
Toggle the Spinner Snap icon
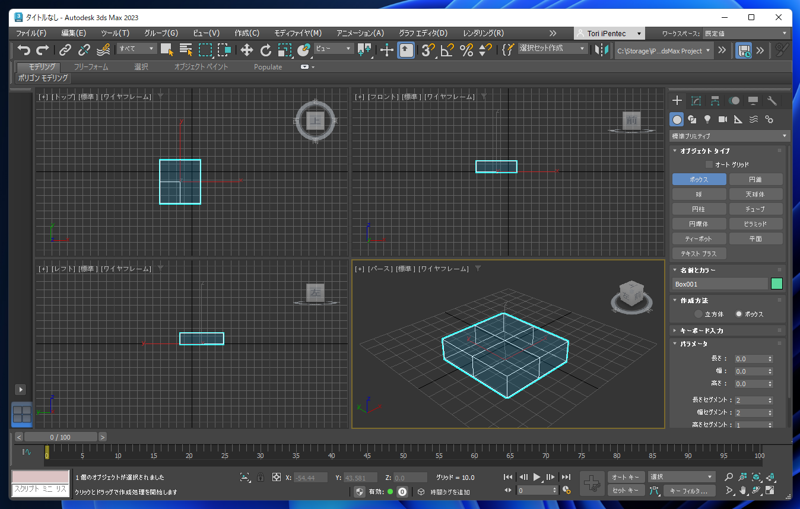(x=485, y=50)
